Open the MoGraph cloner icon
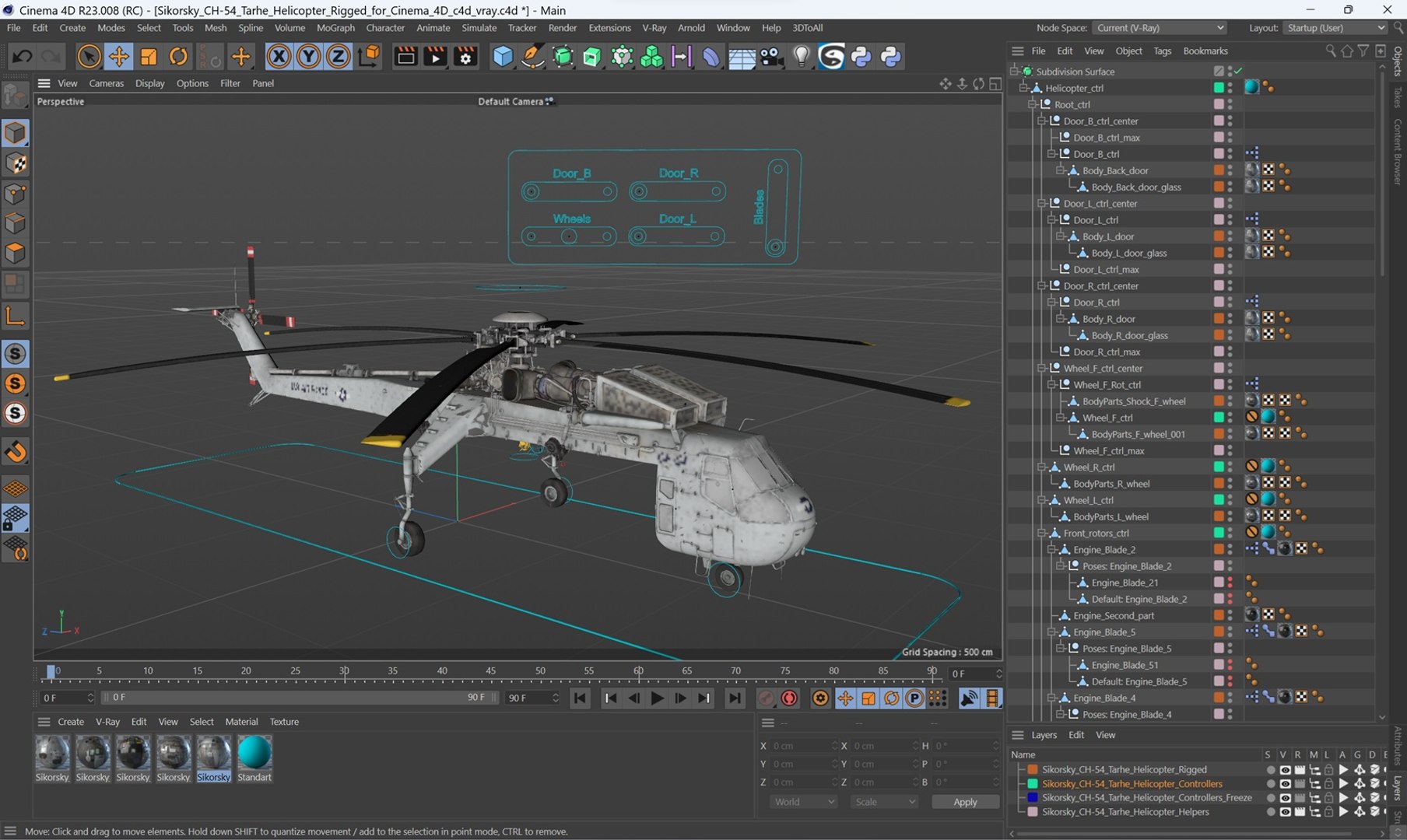The image size is (1407, 840). (651, 56)
